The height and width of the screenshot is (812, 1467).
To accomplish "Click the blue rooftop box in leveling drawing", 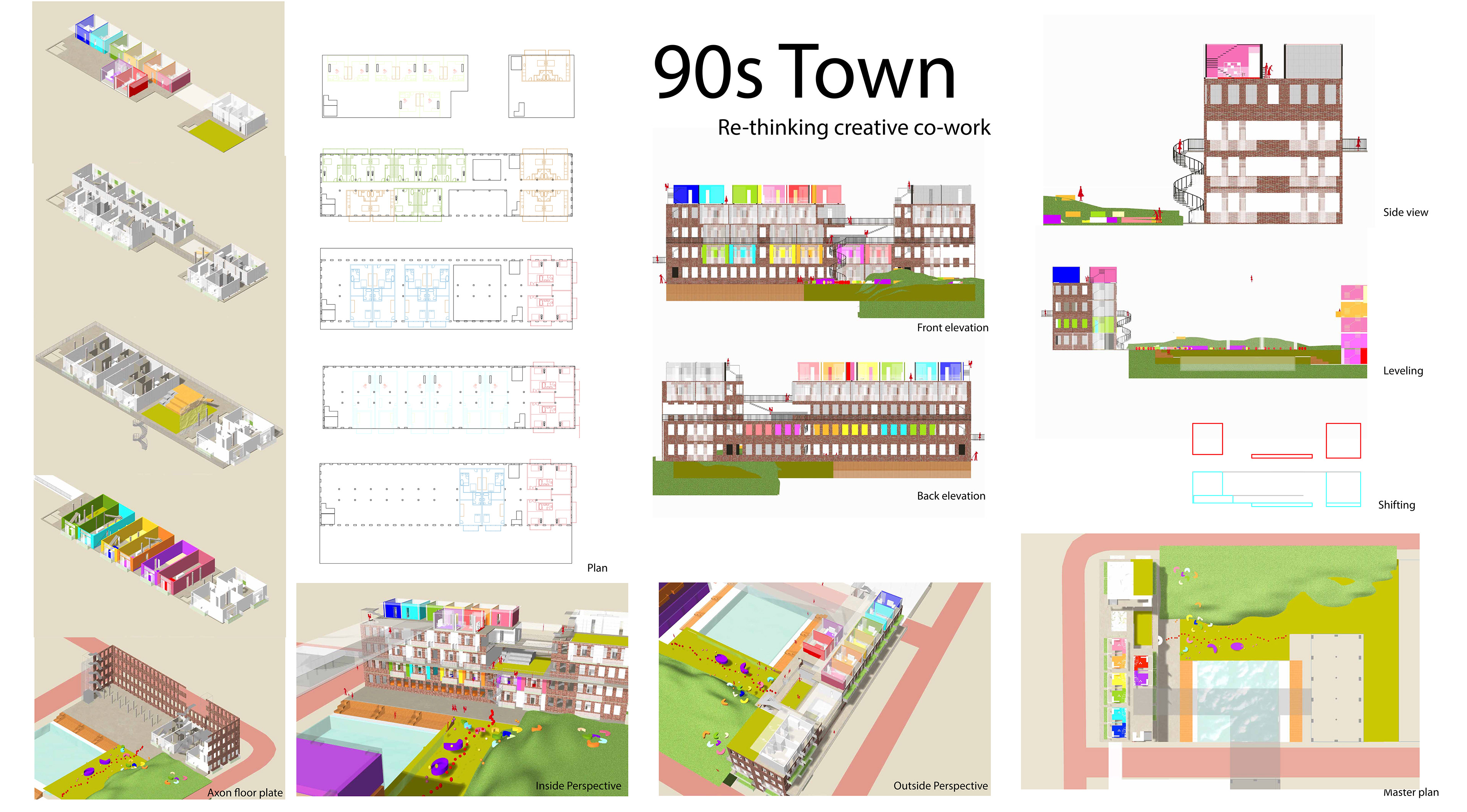I will pos(1065,275).
